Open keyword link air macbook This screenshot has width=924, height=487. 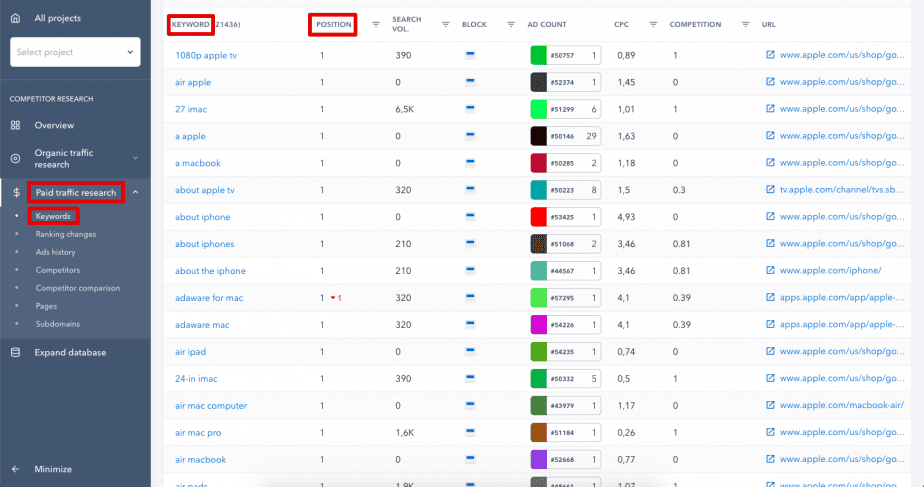(x=200, y=459)
